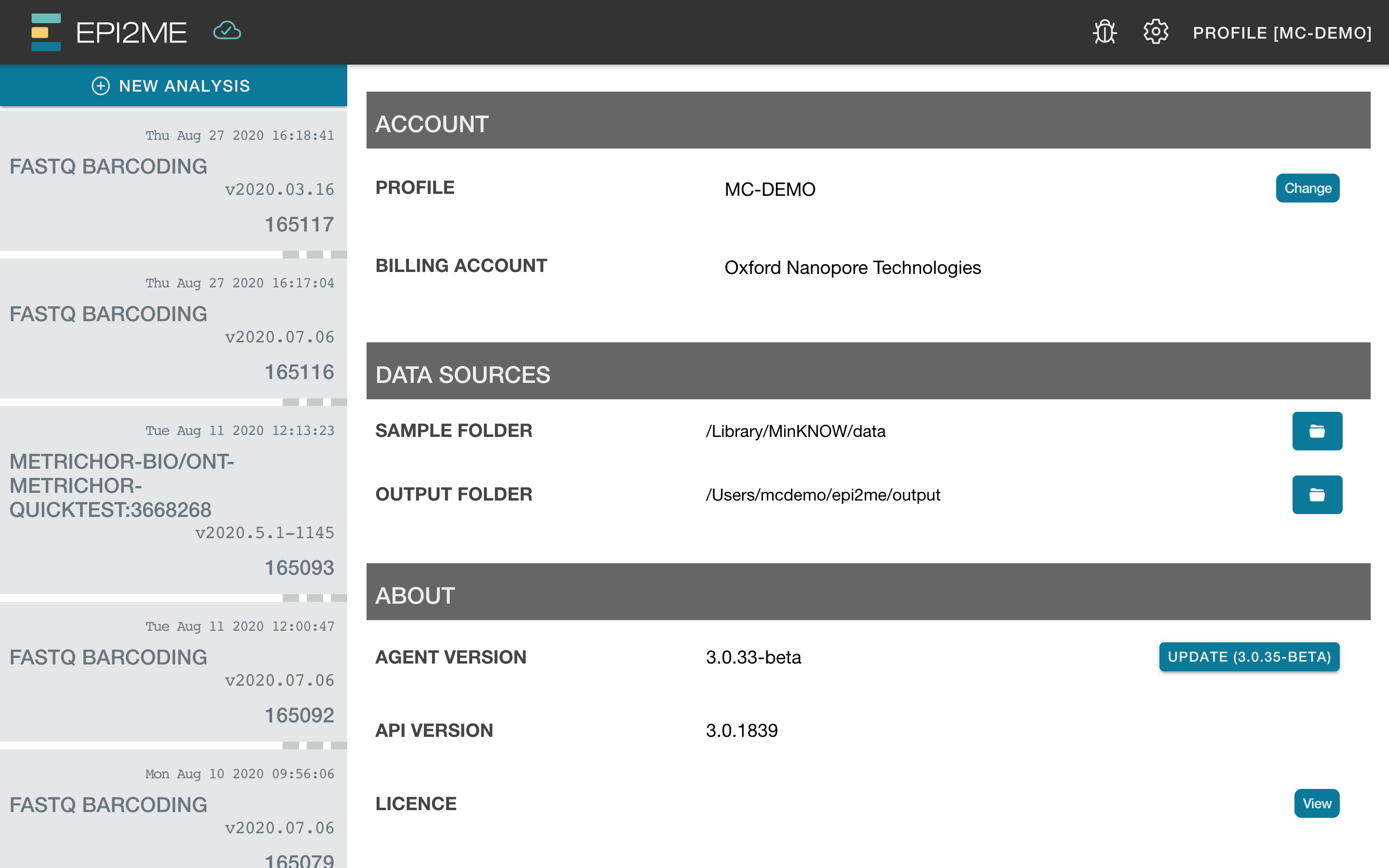
Task: Click timestamp Thu Aug 27 2020 16:18:41
Action: click(x=239, y=136)
